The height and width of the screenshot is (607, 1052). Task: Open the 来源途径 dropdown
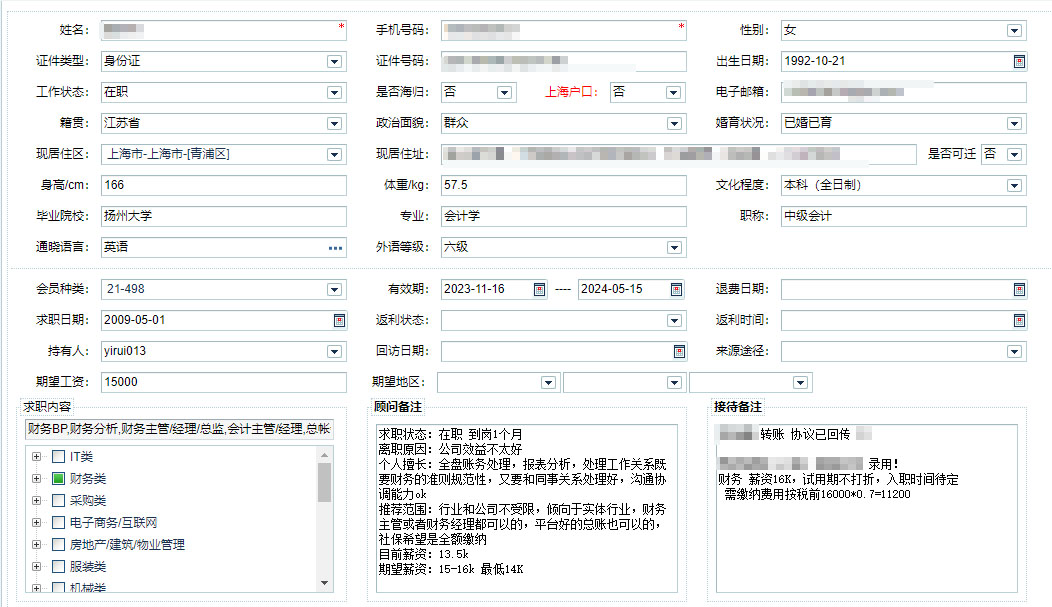point(1014,351)
